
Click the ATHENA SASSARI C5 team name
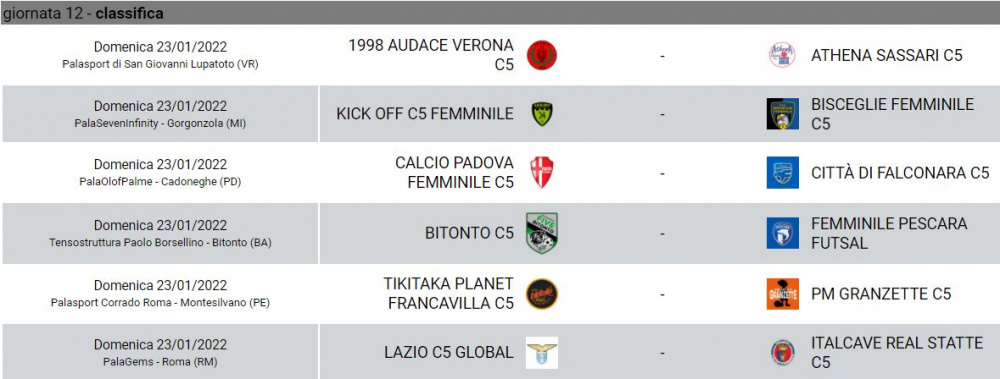point(886,56)
